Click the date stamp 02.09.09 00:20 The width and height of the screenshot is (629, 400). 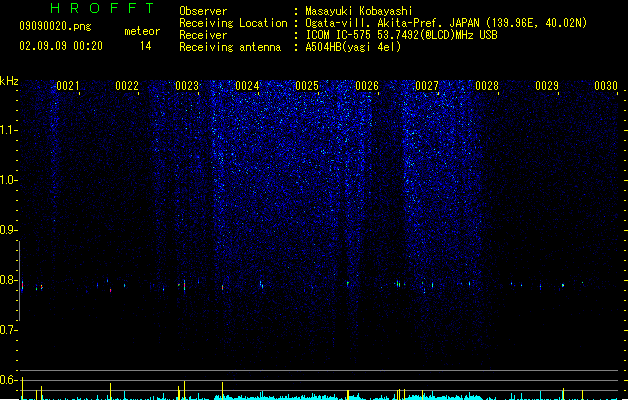[x=61, y=46]
